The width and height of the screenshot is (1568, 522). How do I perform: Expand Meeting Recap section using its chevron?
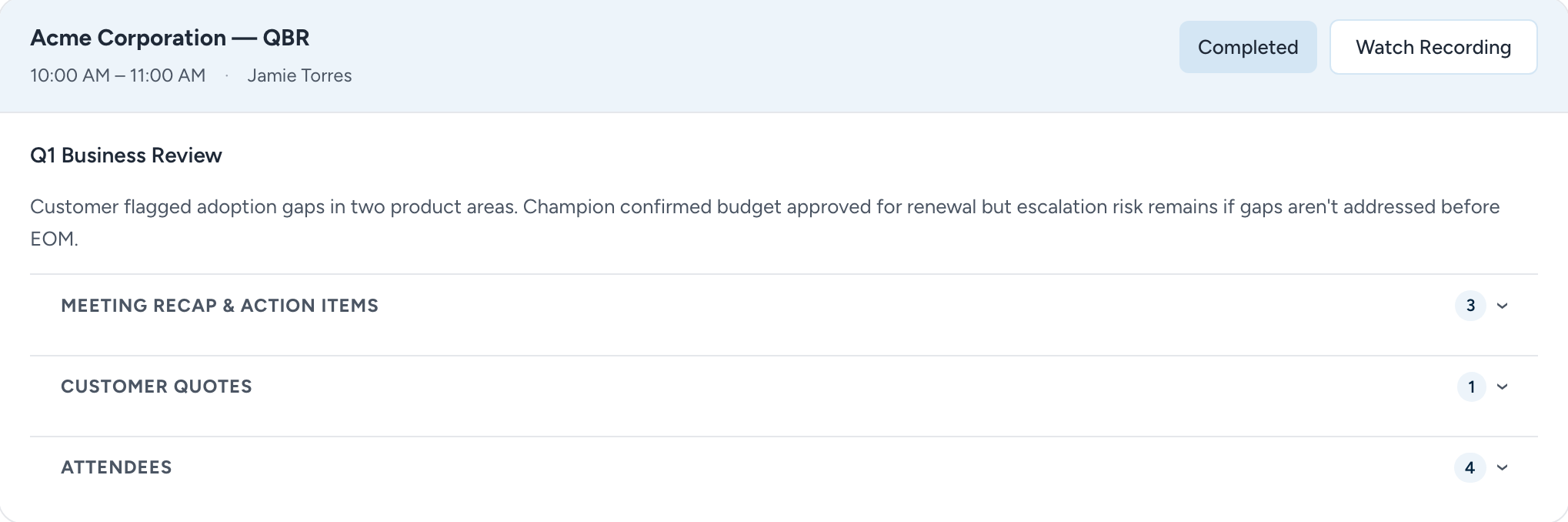[1502, 306]
